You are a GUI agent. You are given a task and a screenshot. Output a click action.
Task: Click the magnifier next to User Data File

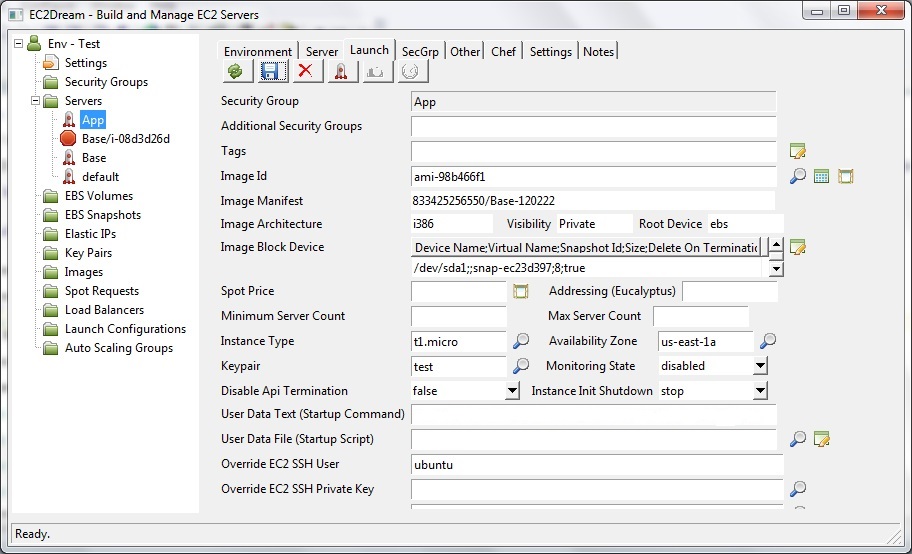point(797,439)
